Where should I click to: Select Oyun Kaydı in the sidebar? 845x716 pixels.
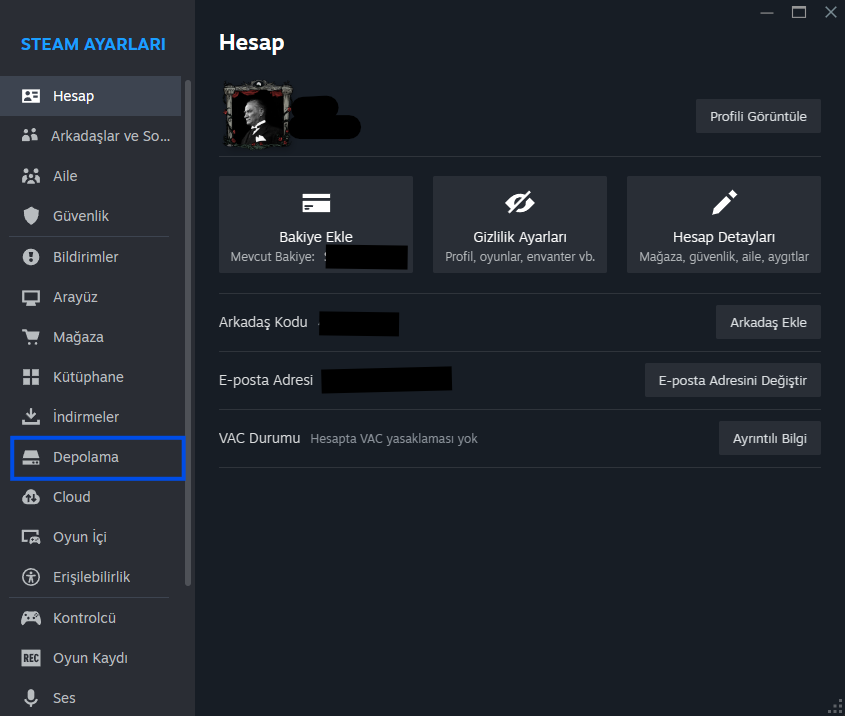point(91,658)
